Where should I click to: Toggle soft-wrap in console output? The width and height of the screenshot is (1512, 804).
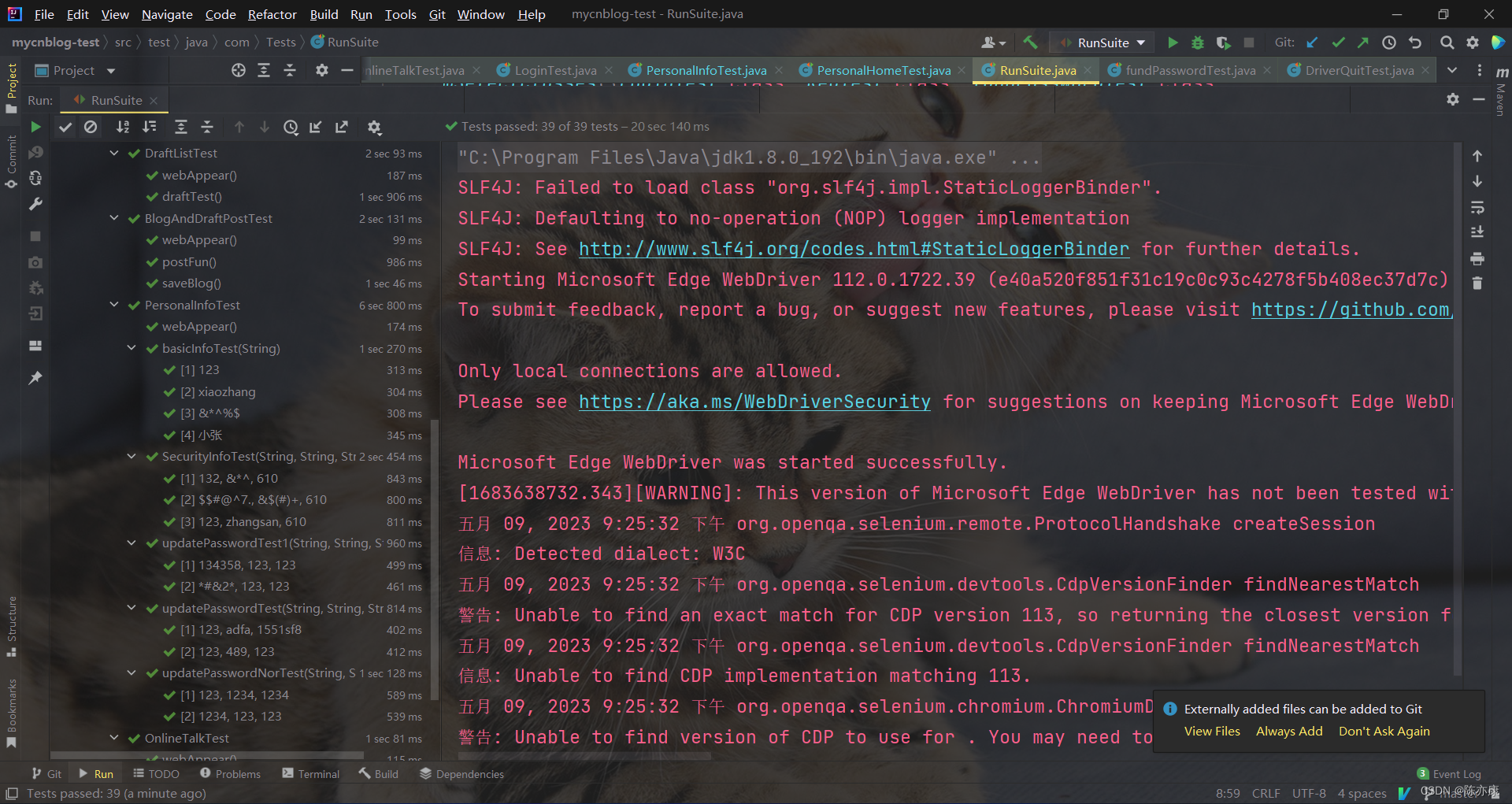(1477, 207)
